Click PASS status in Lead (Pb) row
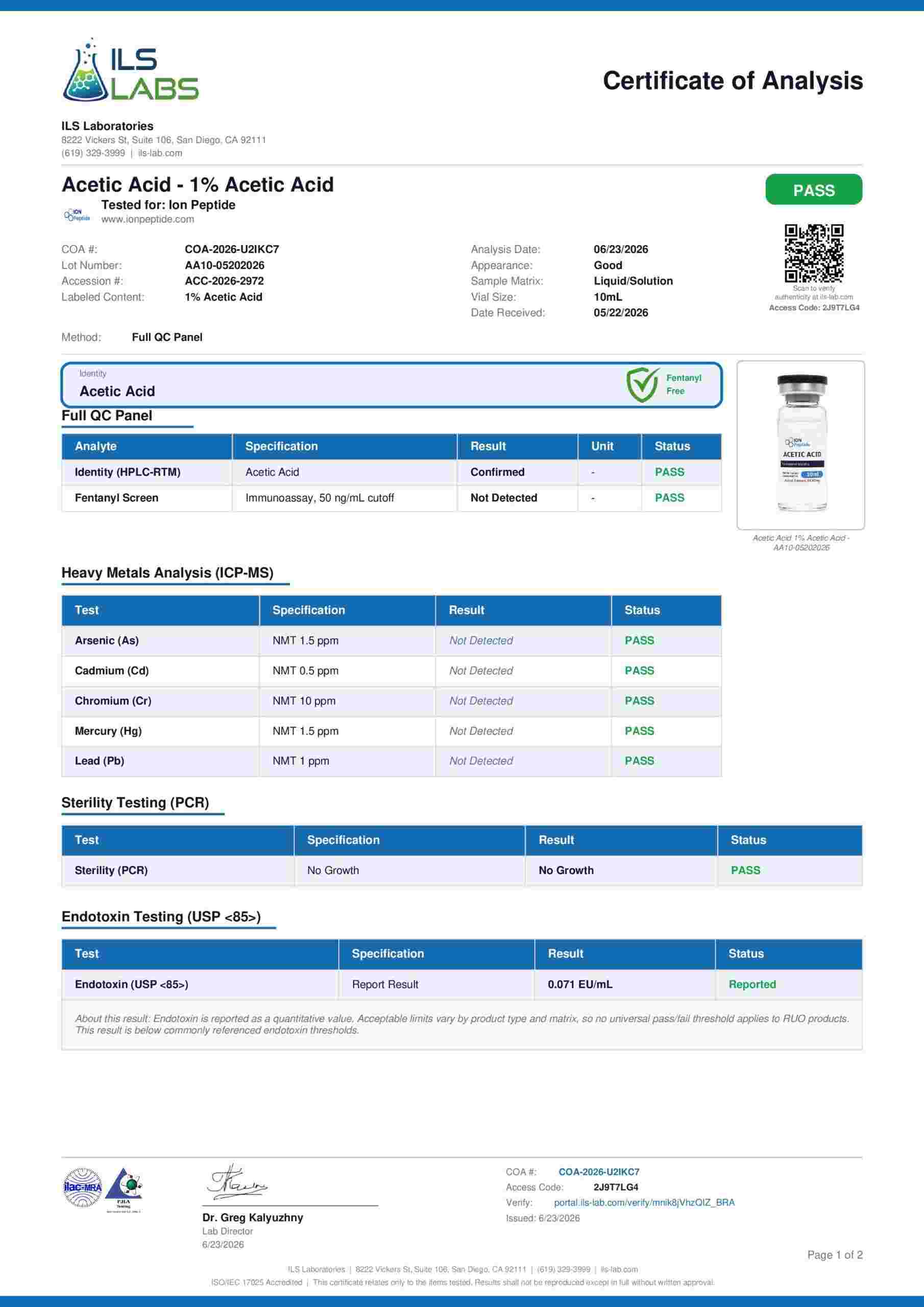This screenshot has height=1307, width=924. (639, 761)
